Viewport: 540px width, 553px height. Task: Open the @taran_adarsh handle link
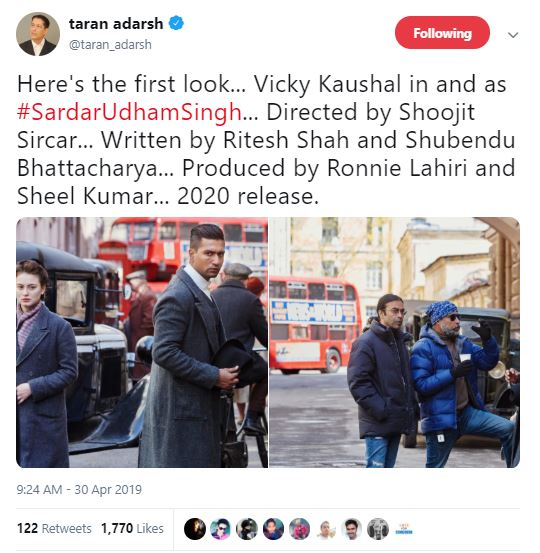110,45
